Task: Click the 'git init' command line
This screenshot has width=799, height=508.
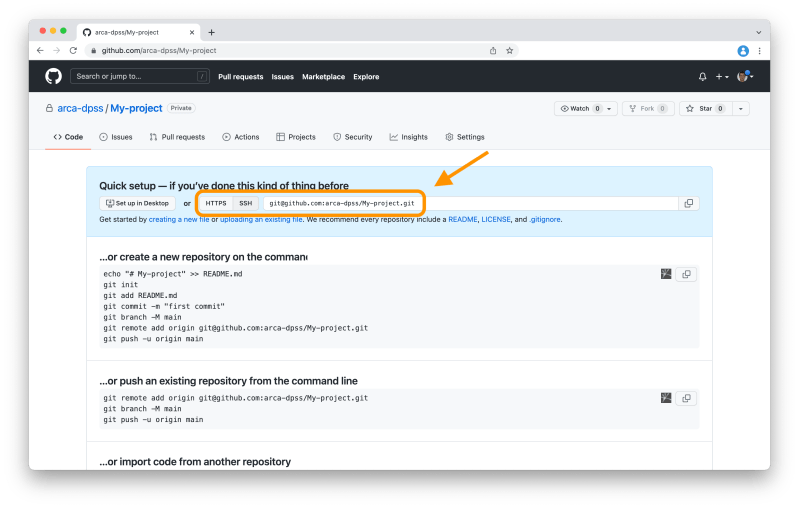Action: coord(121,285)
